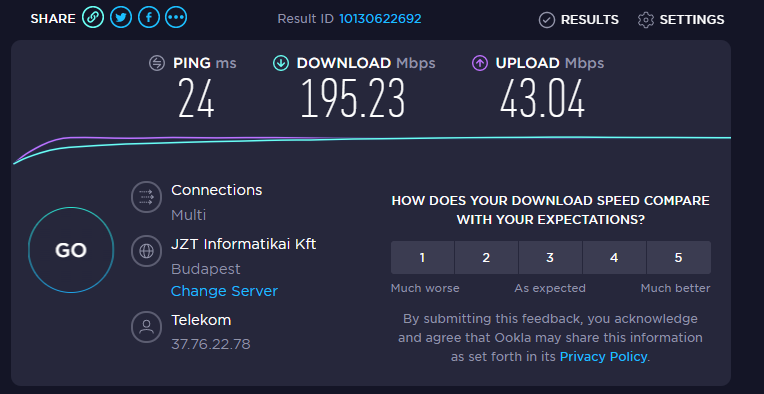Click the Connections multi-arrow icon

point(146,197)
